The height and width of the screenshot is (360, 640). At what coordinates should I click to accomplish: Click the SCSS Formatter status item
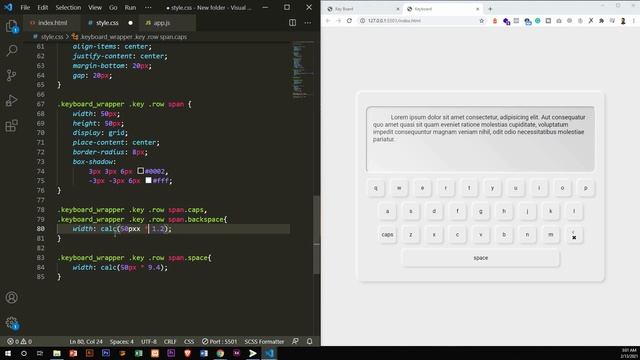[264, 341]
